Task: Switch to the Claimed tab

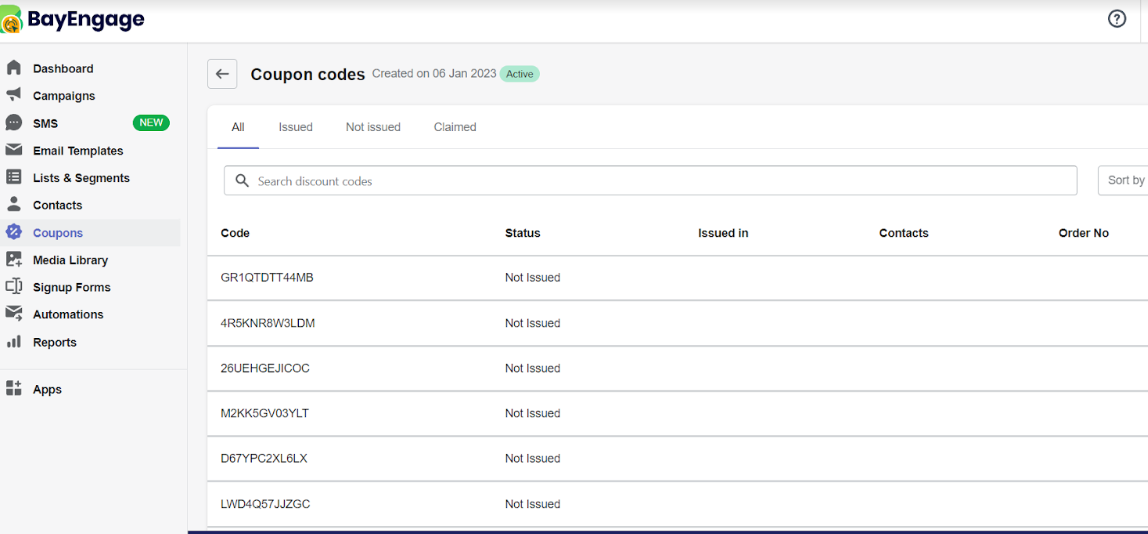Action: pos(455,127)
